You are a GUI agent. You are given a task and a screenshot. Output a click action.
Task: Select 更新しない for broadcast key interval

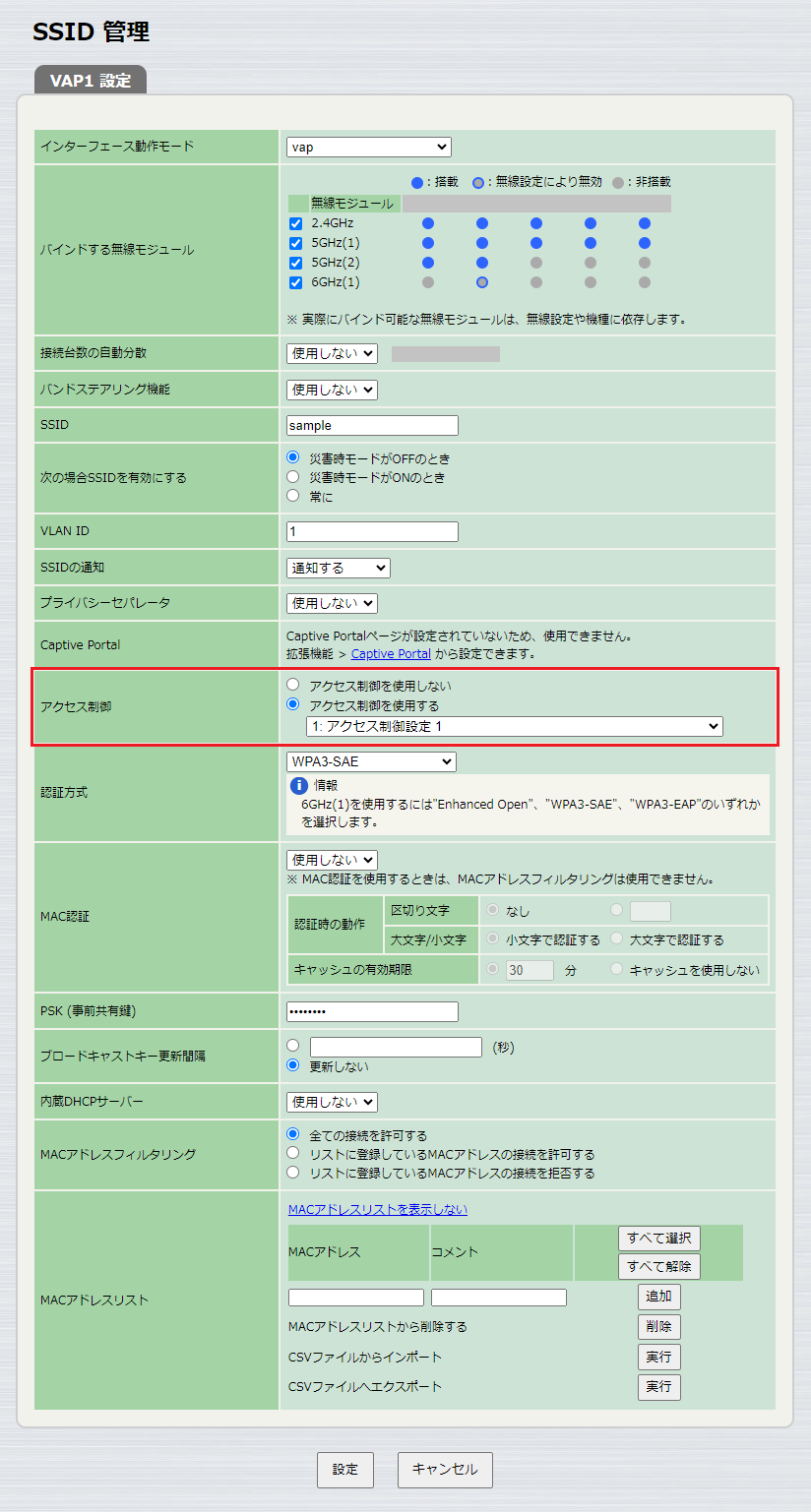tap(292, 1065)
